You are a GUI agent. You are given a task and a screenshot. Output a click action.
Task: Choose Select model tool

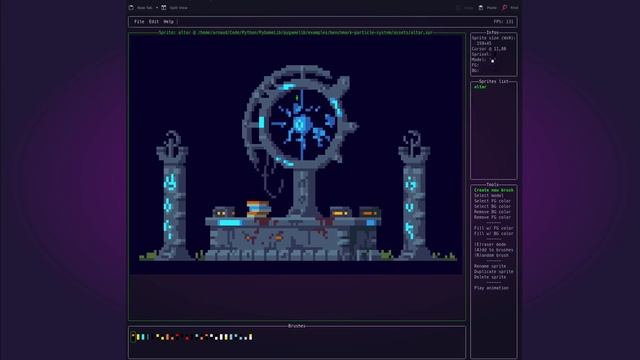point(489,196)
